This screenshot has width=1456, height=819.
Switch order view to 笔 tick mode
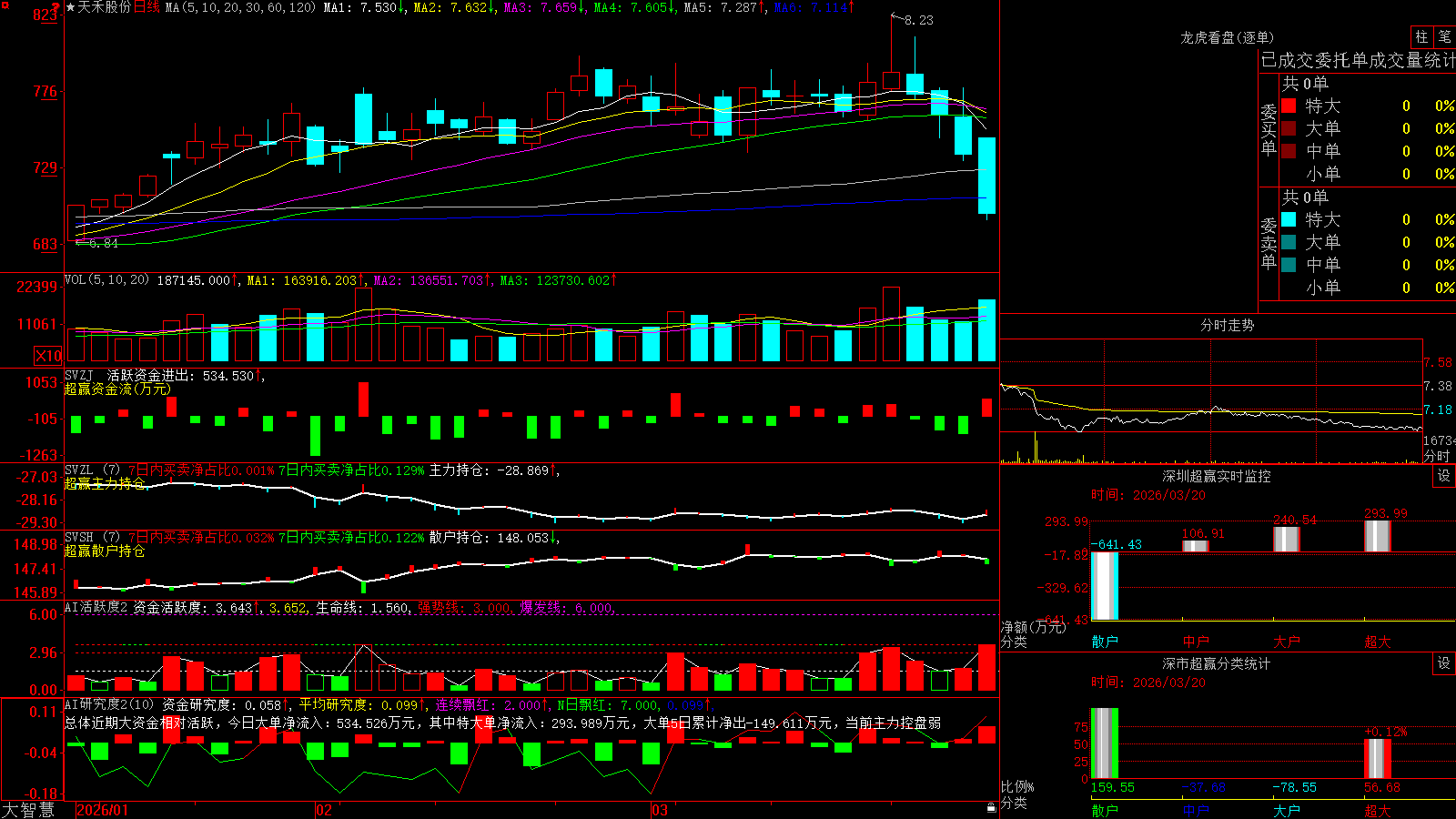coord(1444,37)
